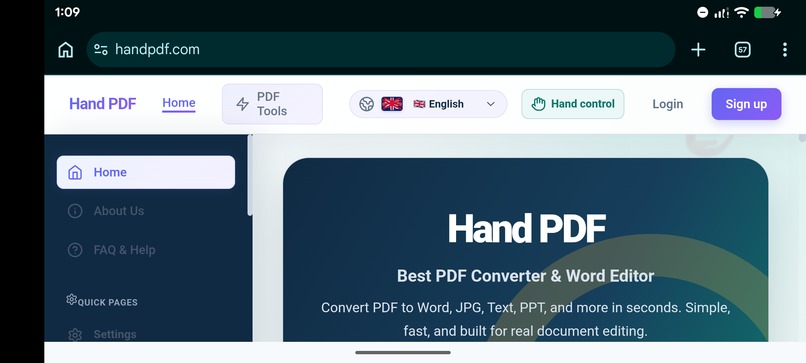Tap the cellular signal icon
Screen dimensions: 806x363
(721, 13)
